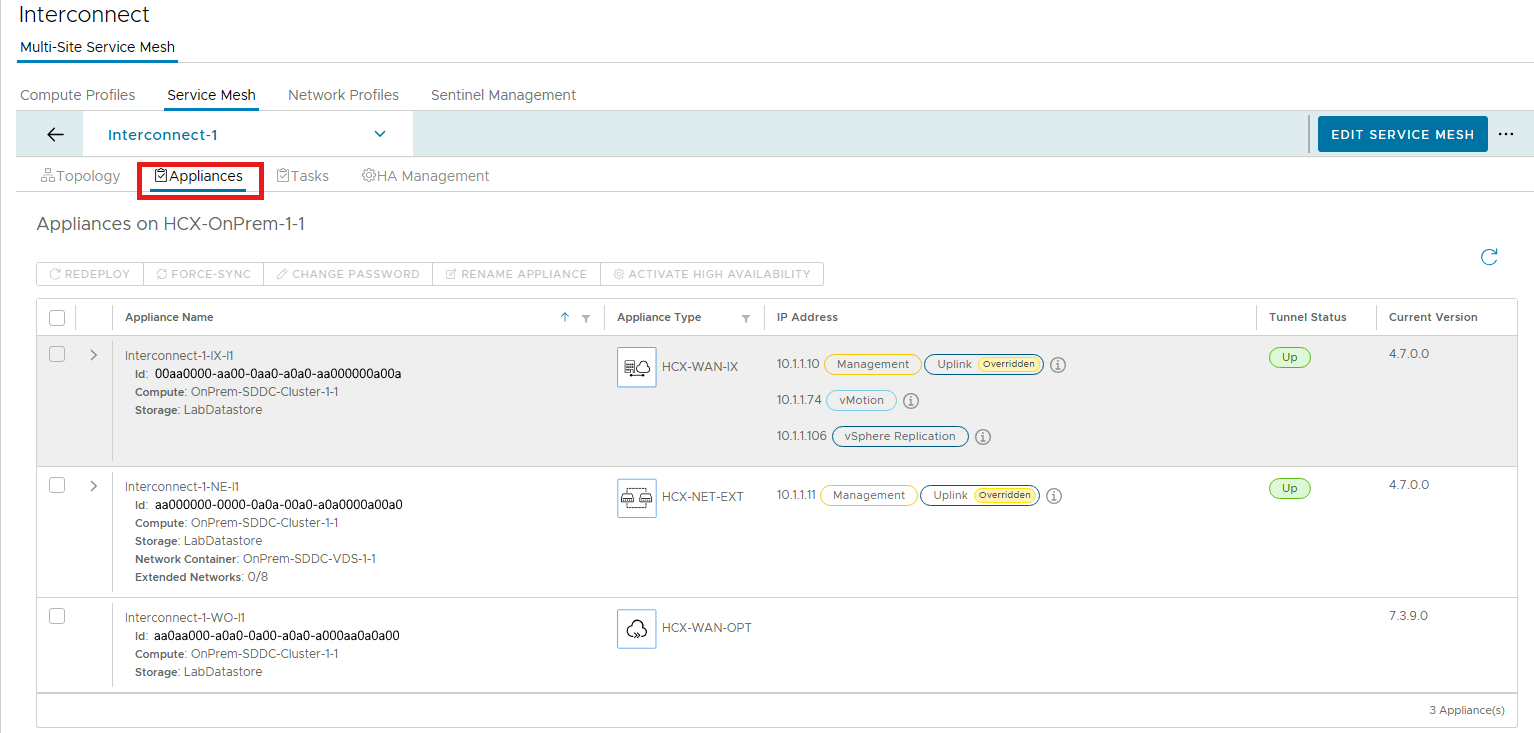Switch to the Tasks view
The width and height of the screenshot is (1534, 733).
point(303,176)
